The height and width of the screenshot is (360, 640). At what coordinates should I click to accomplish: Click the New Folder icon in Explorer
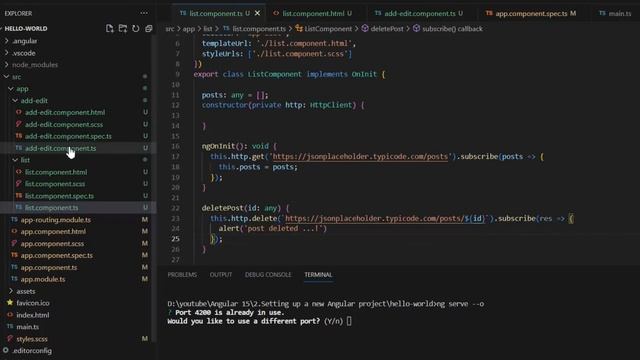click(x=122, y=28)
